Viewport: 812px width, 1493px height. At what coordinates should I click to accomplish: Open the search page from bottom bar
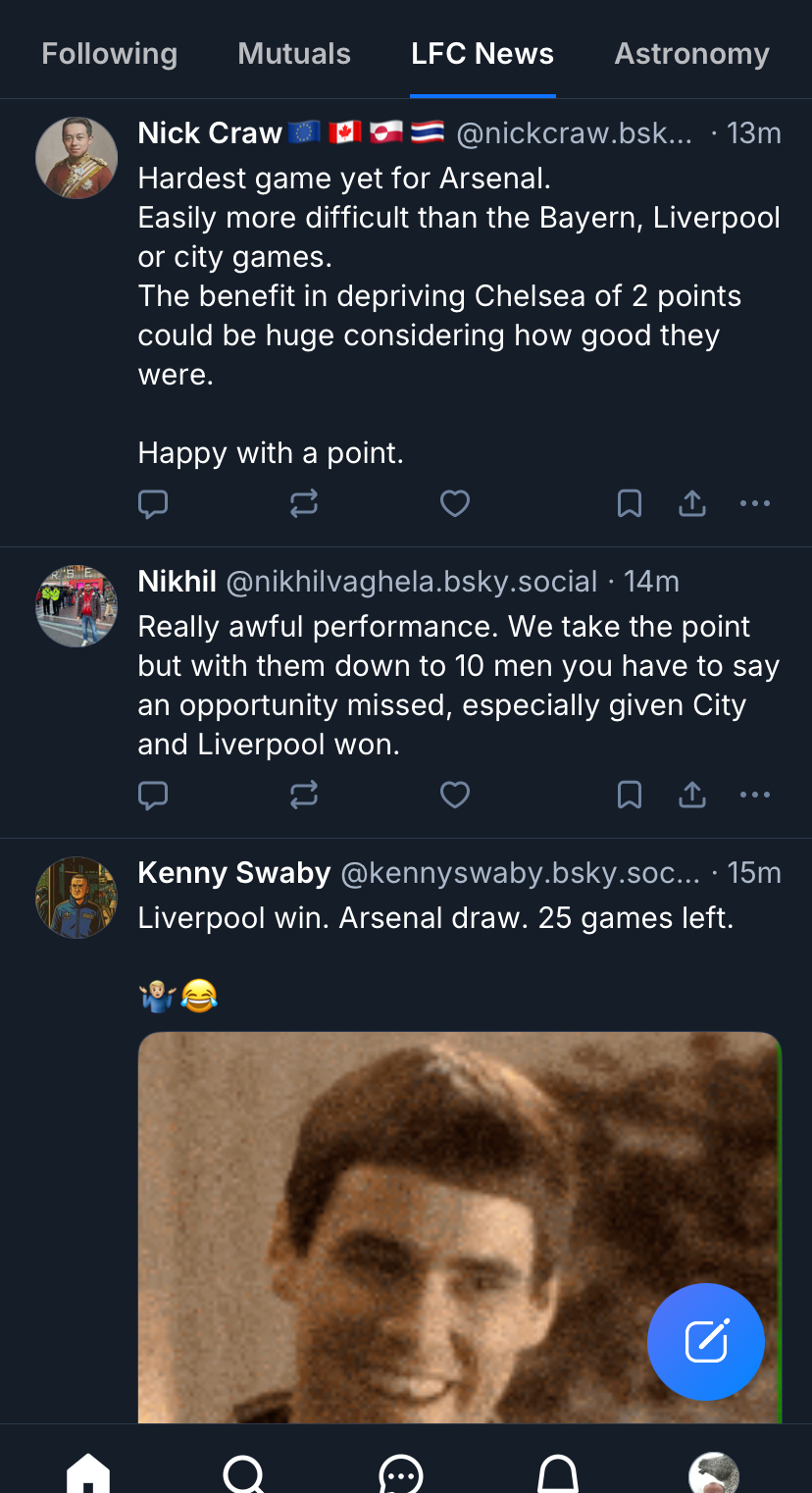pos(243,1471)
